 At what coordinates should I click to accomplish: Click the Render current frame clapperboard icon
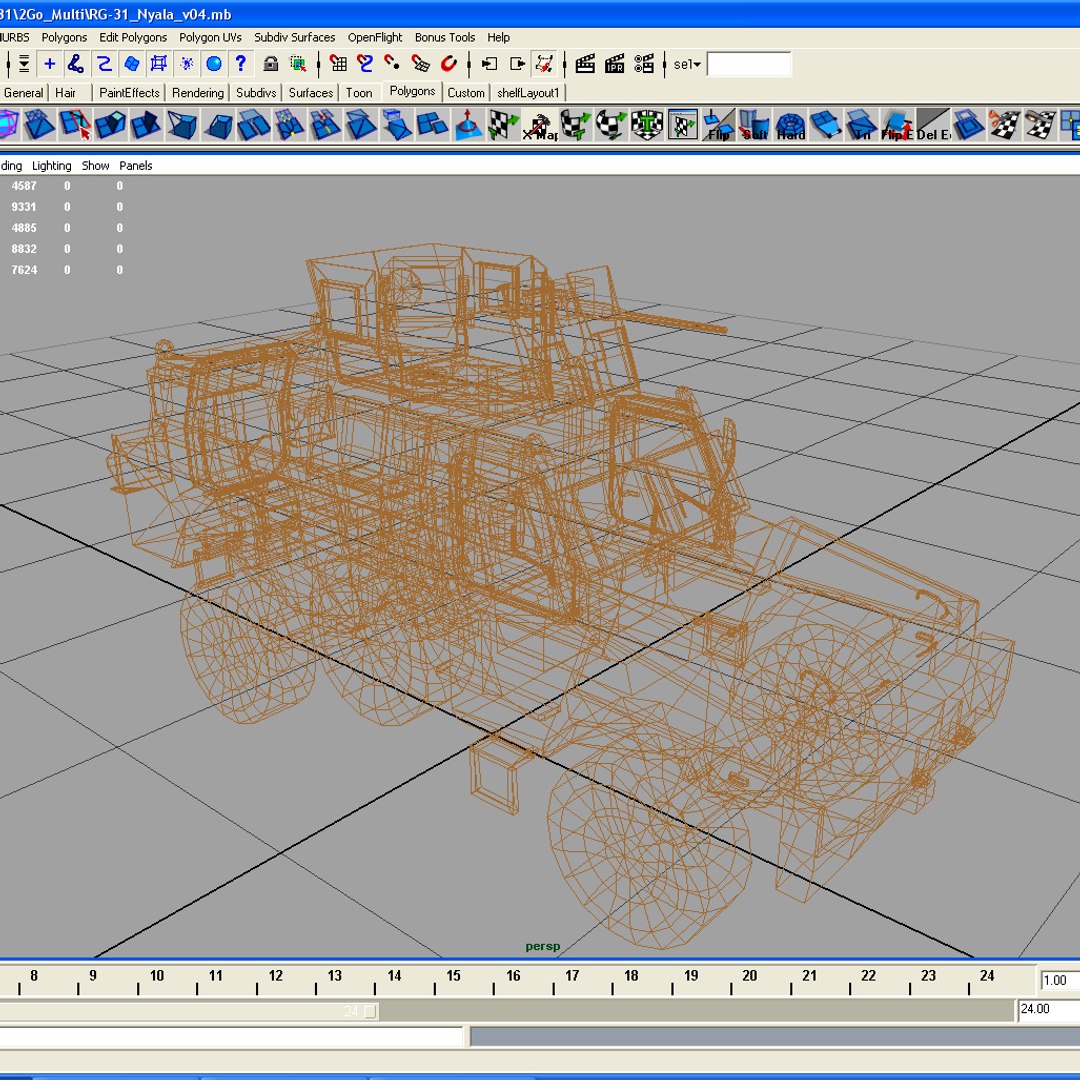(x=585, y=64)
